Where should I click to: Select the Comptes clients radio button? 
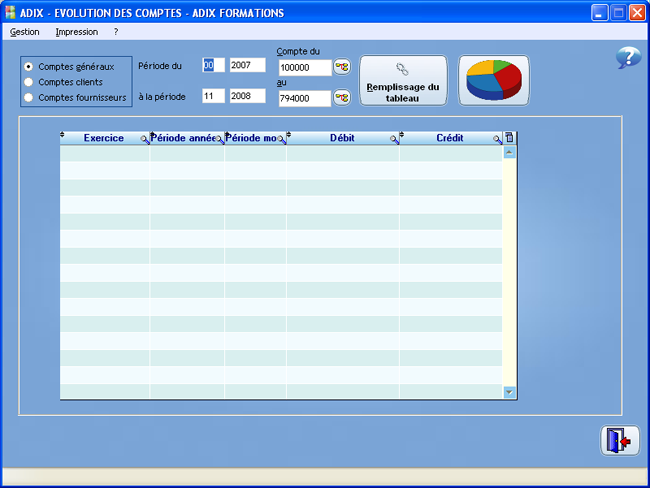tap(28, 82)
